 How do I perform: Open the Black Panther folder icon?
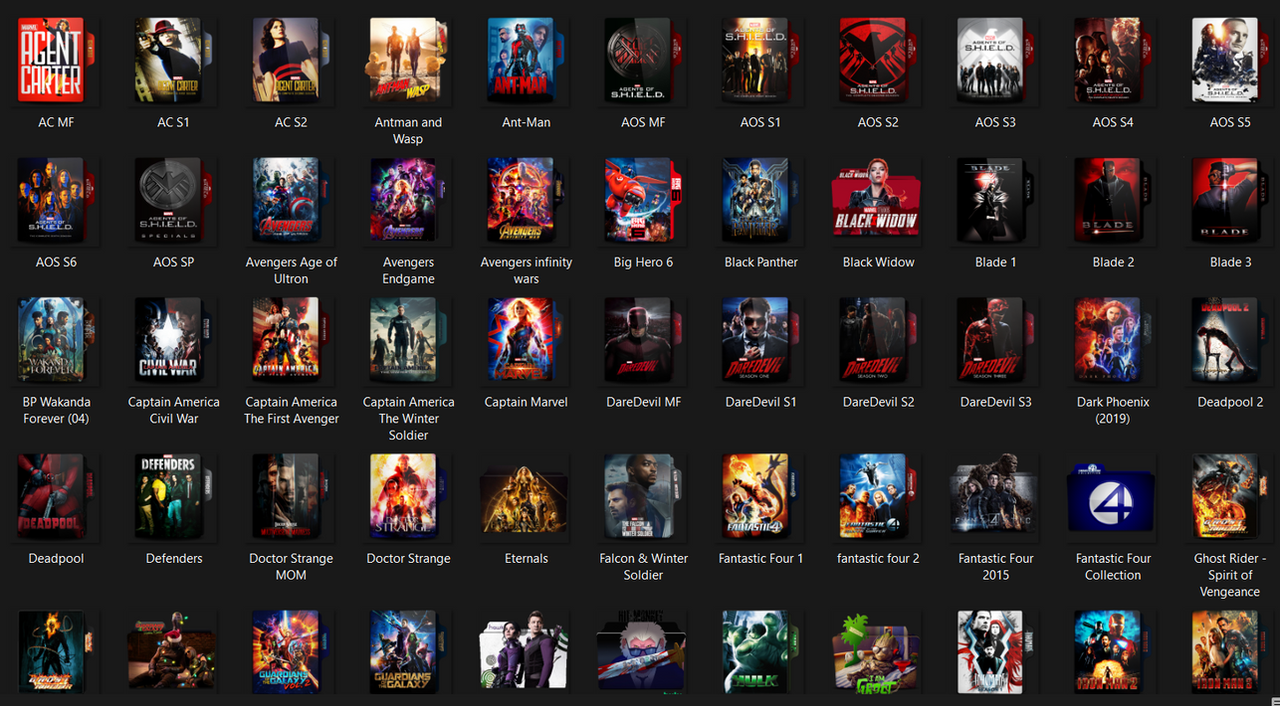761,200
